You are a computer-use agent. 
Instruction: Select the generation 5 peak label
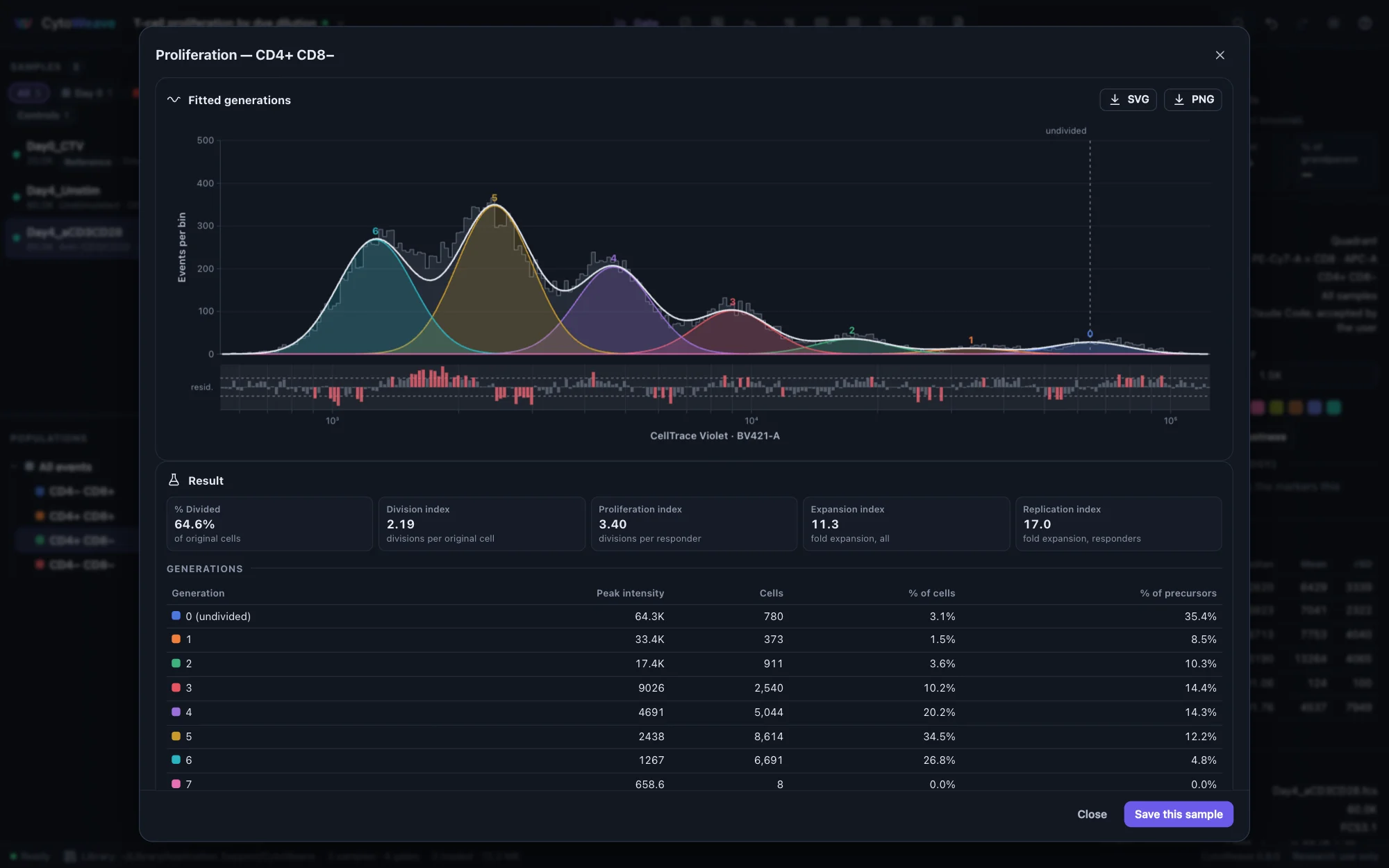coord(494,198)
